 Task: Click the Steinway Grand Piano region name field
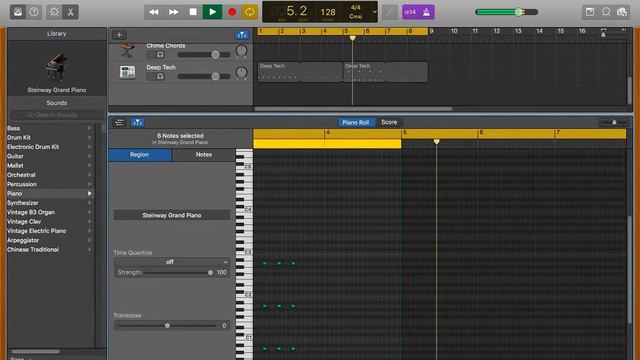[x=171, y=215]
